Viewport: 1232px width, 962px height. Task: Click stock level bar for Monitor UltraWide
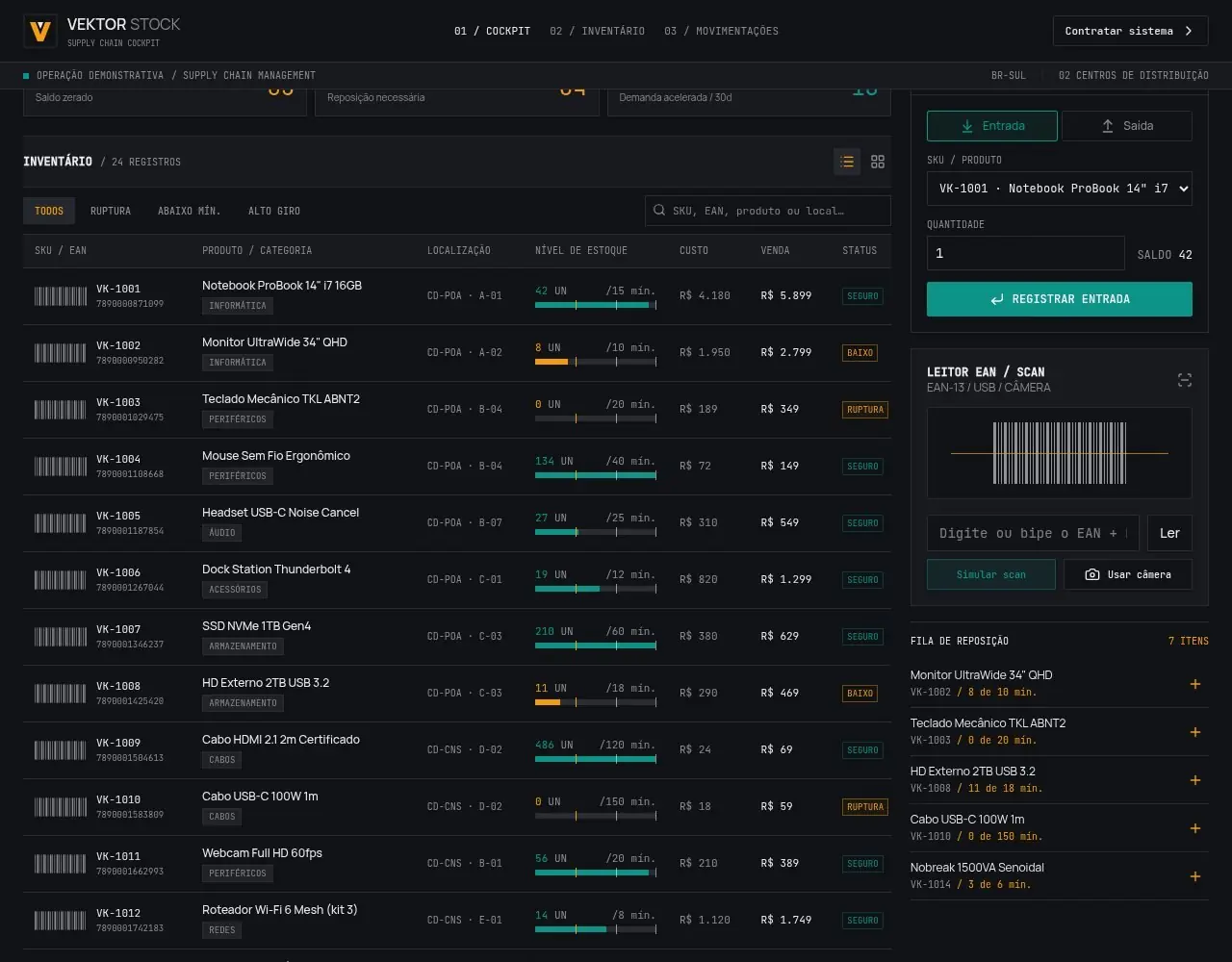(596, 362)
